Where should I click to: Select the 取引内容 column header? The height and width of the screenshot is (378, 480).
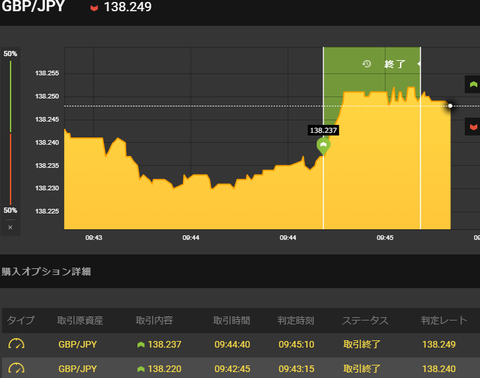[x=154, y=320]
